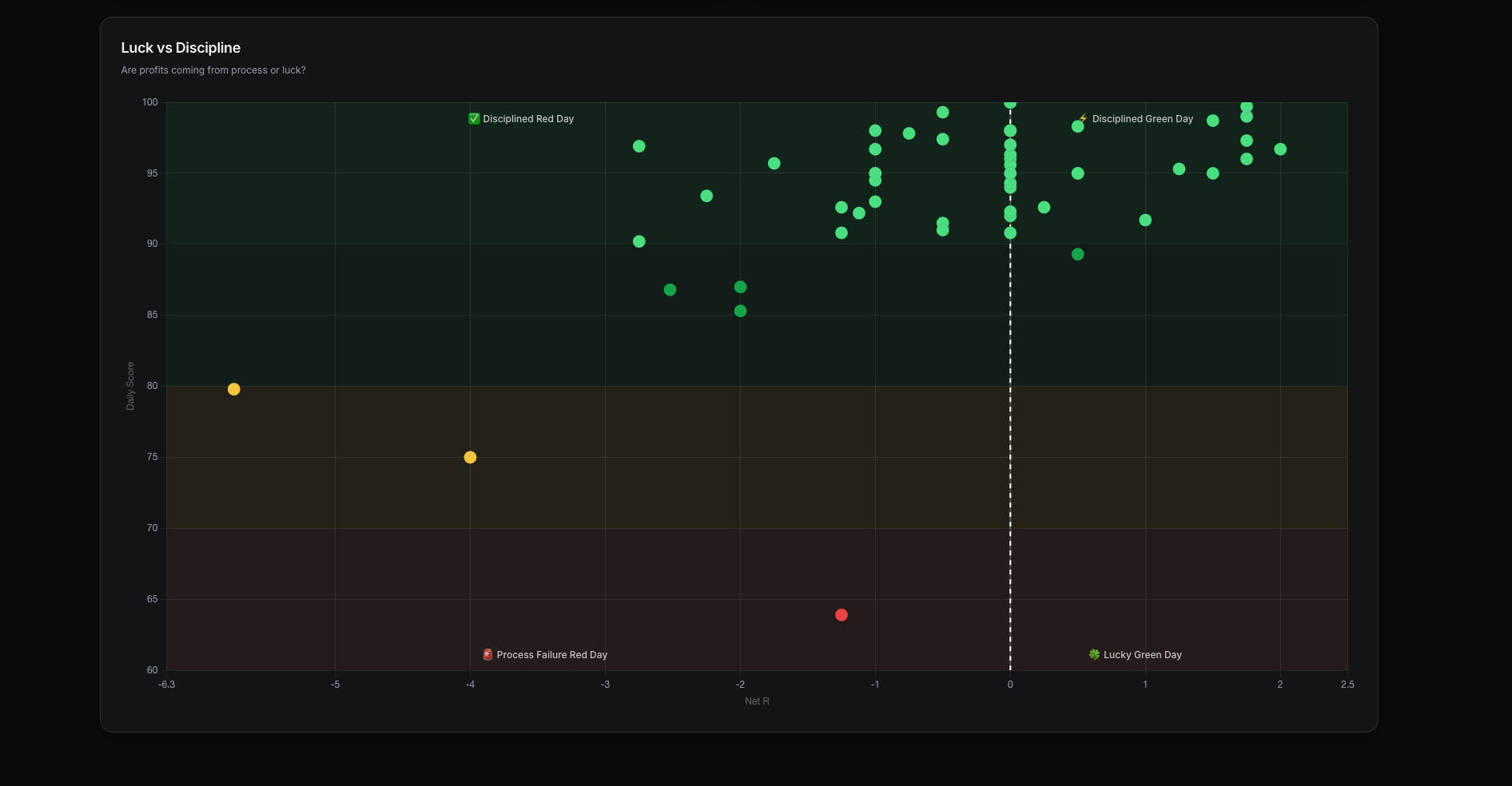The image size is (1512, 786).
Task: Click the 'Luck vs Discipline' title
Action: (x=181, y=48)
